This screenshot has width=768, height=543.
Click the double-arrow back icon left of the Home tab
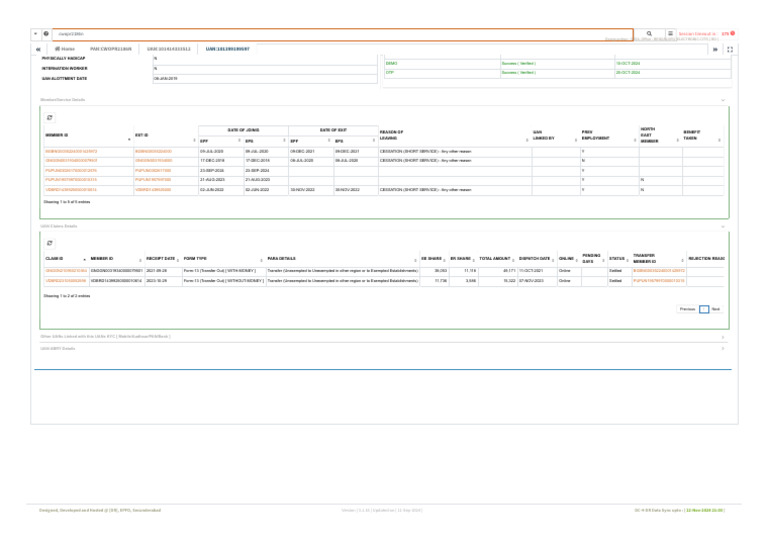coord(38,49)
